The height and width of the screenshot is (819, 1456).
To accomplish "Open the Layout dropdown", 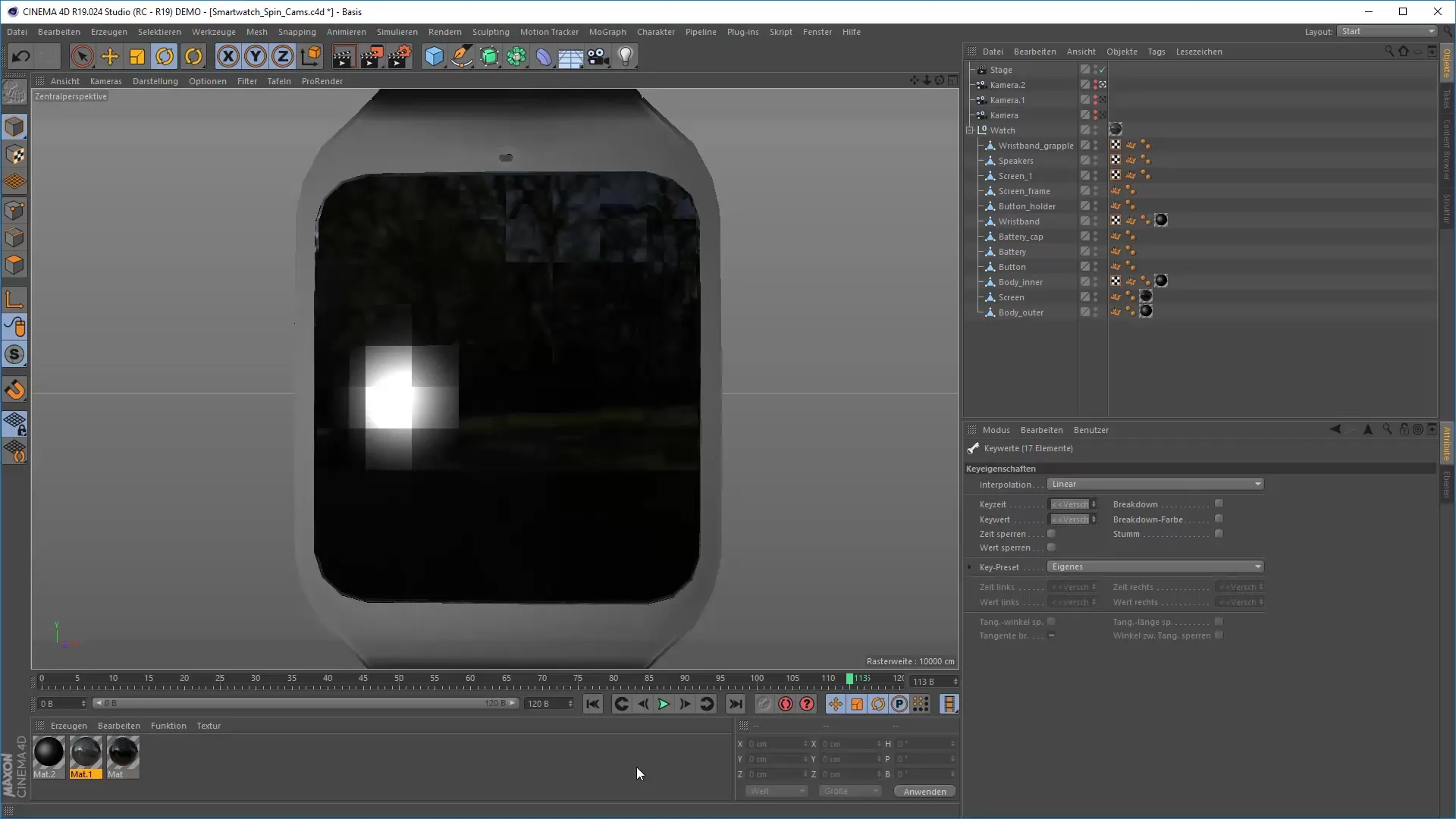I will pos(1387,31).
